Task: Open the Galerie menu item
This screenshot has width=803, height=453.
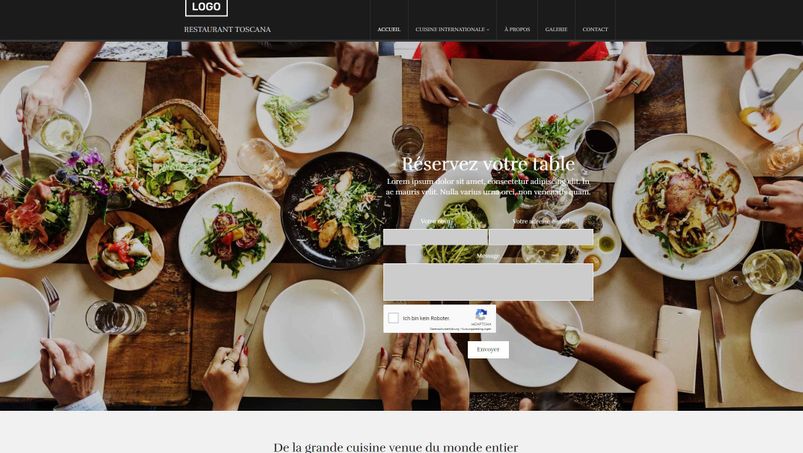Action: [x=556, y=29]
